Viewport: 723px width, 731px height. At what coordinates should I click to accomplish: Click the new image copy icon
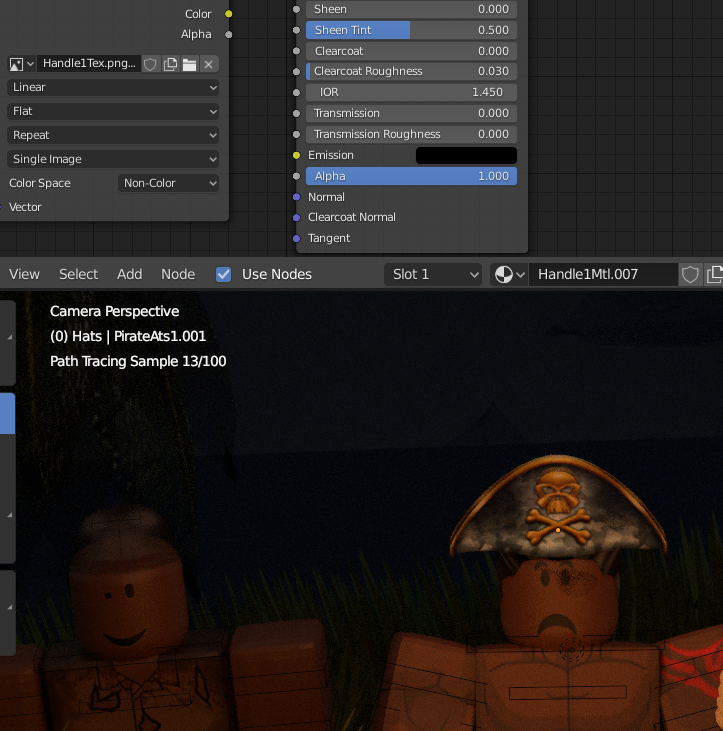[170, 64]
